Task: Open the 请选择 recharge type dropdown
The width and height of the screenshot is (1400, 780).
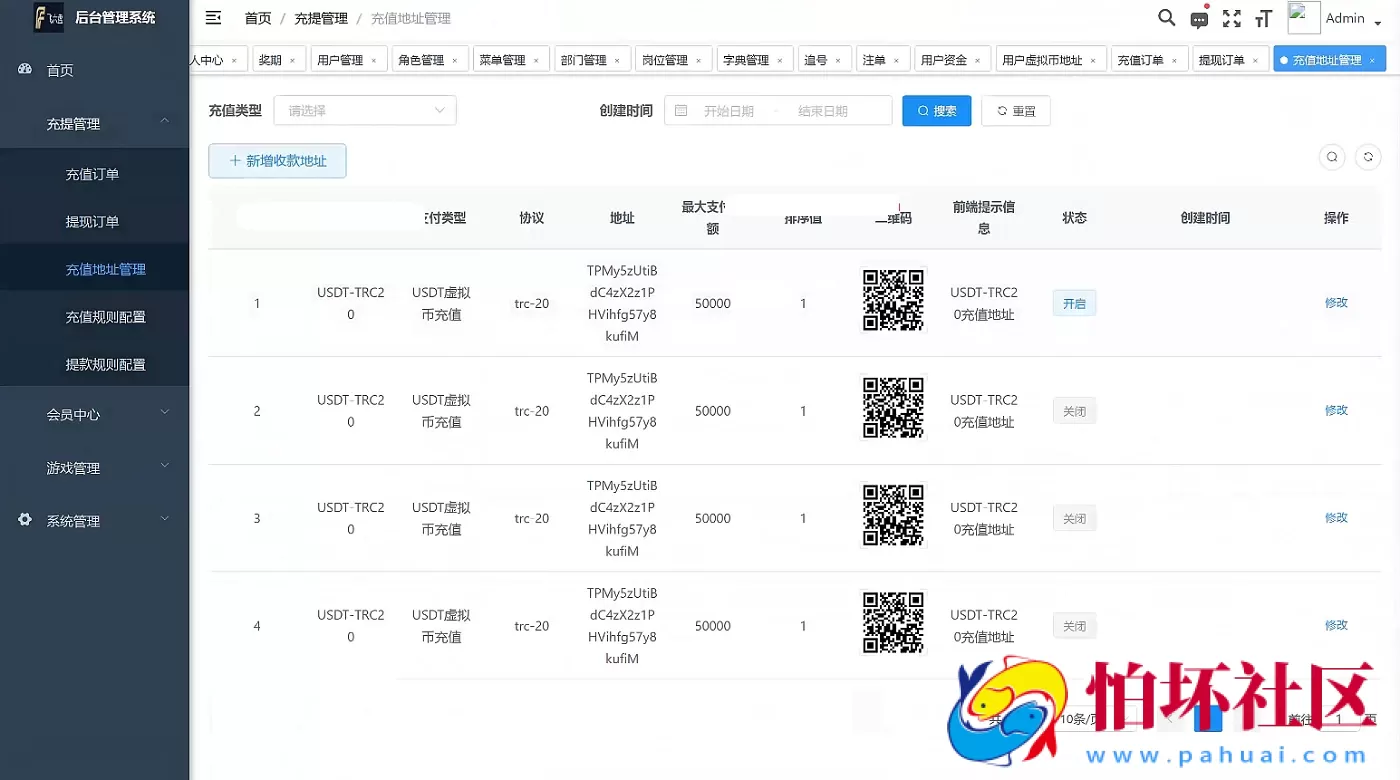Action: (364, 110)
